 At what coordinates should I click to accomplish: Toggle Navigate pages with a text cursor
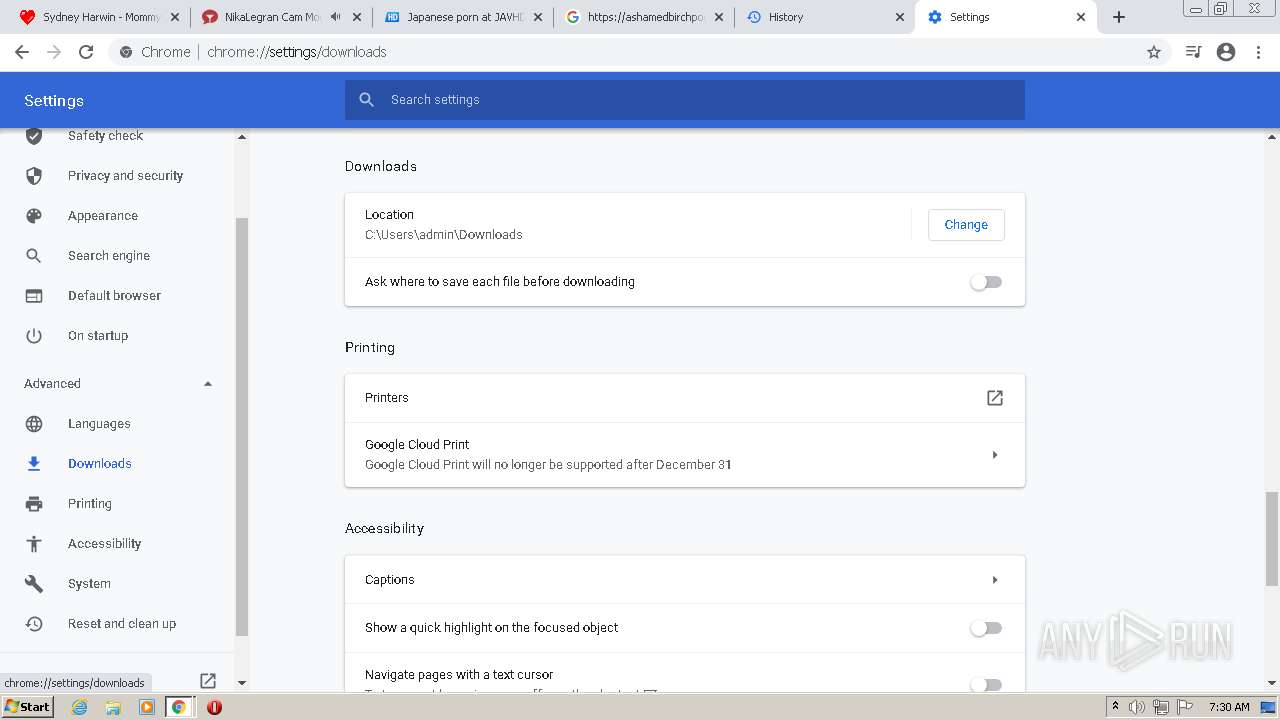pos(986,684)
